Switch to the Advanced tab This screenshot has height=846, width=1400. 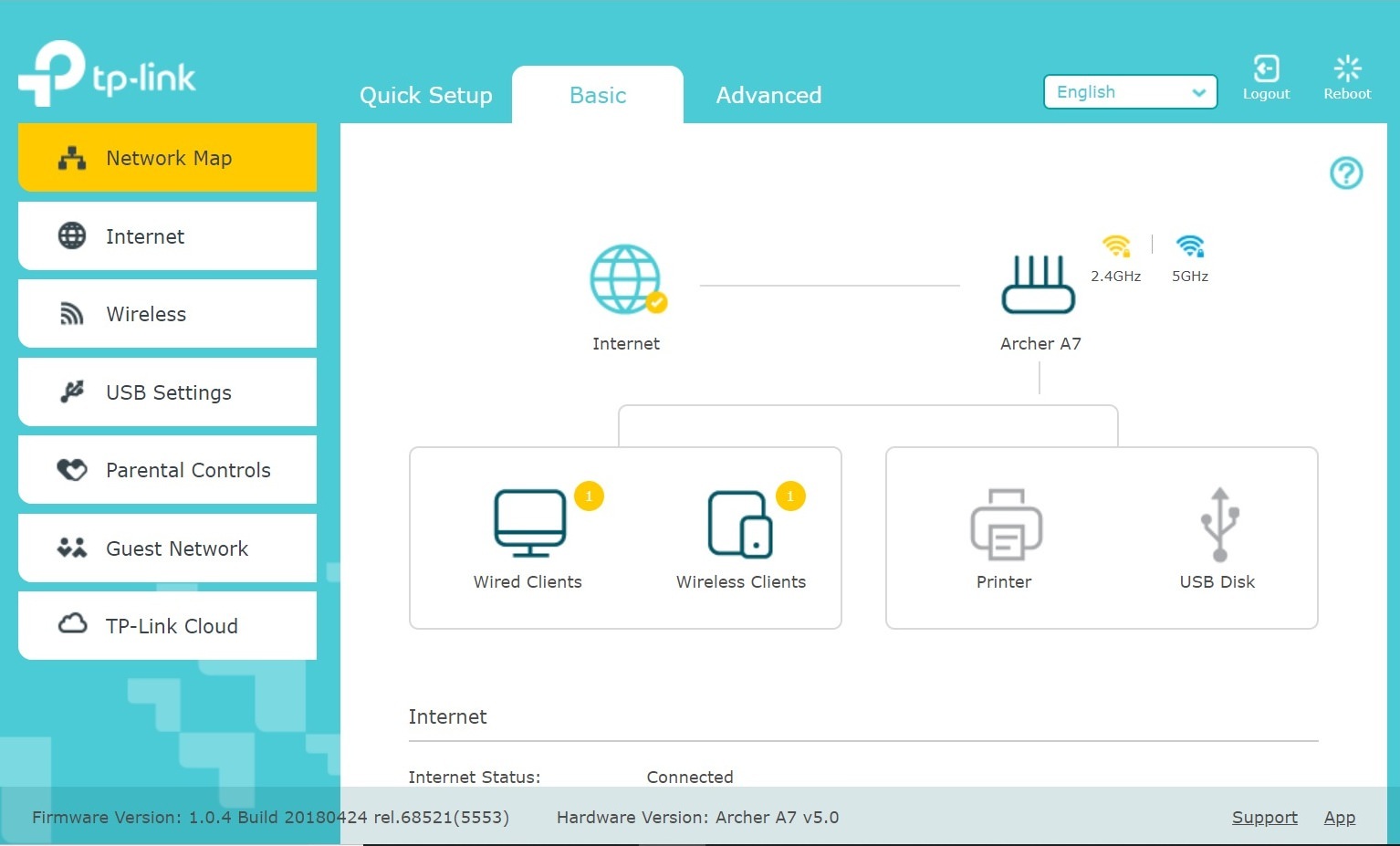(768, 95)
